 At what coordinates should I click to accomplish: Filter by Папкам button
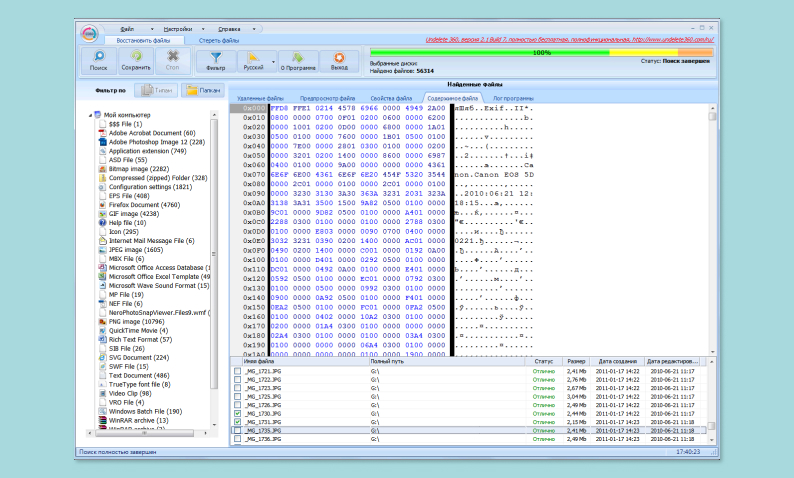click(x=203, y=90)
